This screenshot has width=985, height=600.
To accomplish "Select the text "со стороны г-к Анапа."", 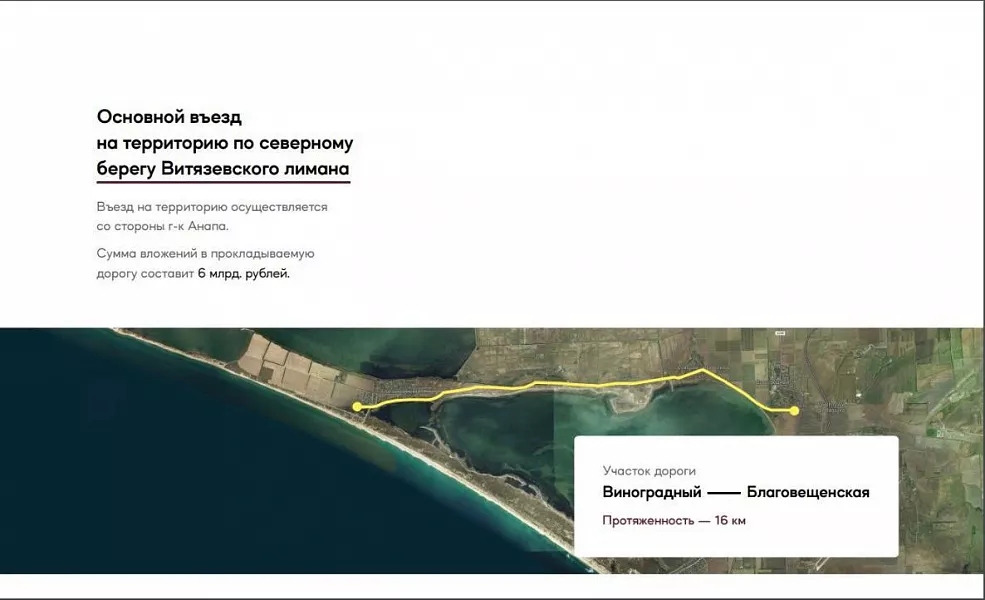I will click(162, 227).
